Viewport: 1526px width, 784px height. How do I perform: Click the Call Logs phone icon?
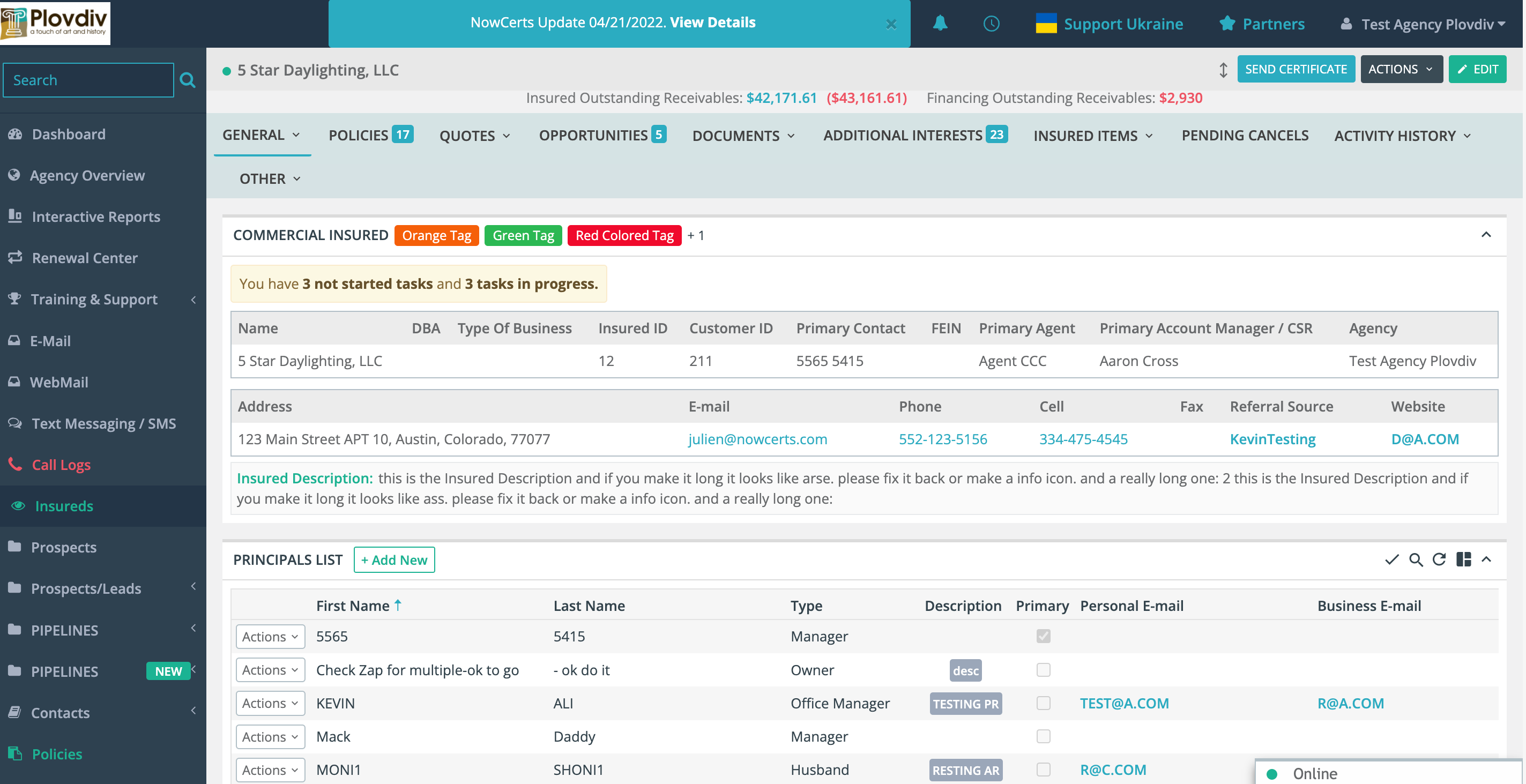pos(16,464)
